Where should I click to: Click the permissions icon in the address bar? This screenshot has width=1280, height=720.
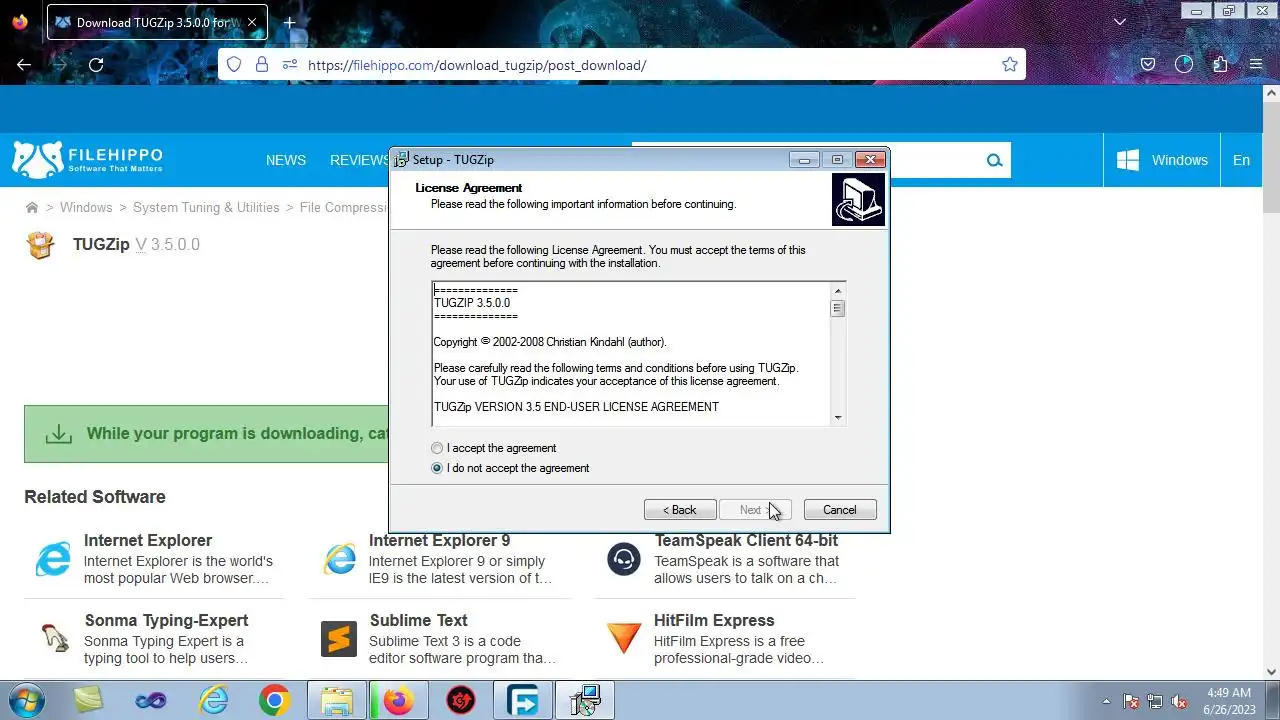click(x=290, y=65)
